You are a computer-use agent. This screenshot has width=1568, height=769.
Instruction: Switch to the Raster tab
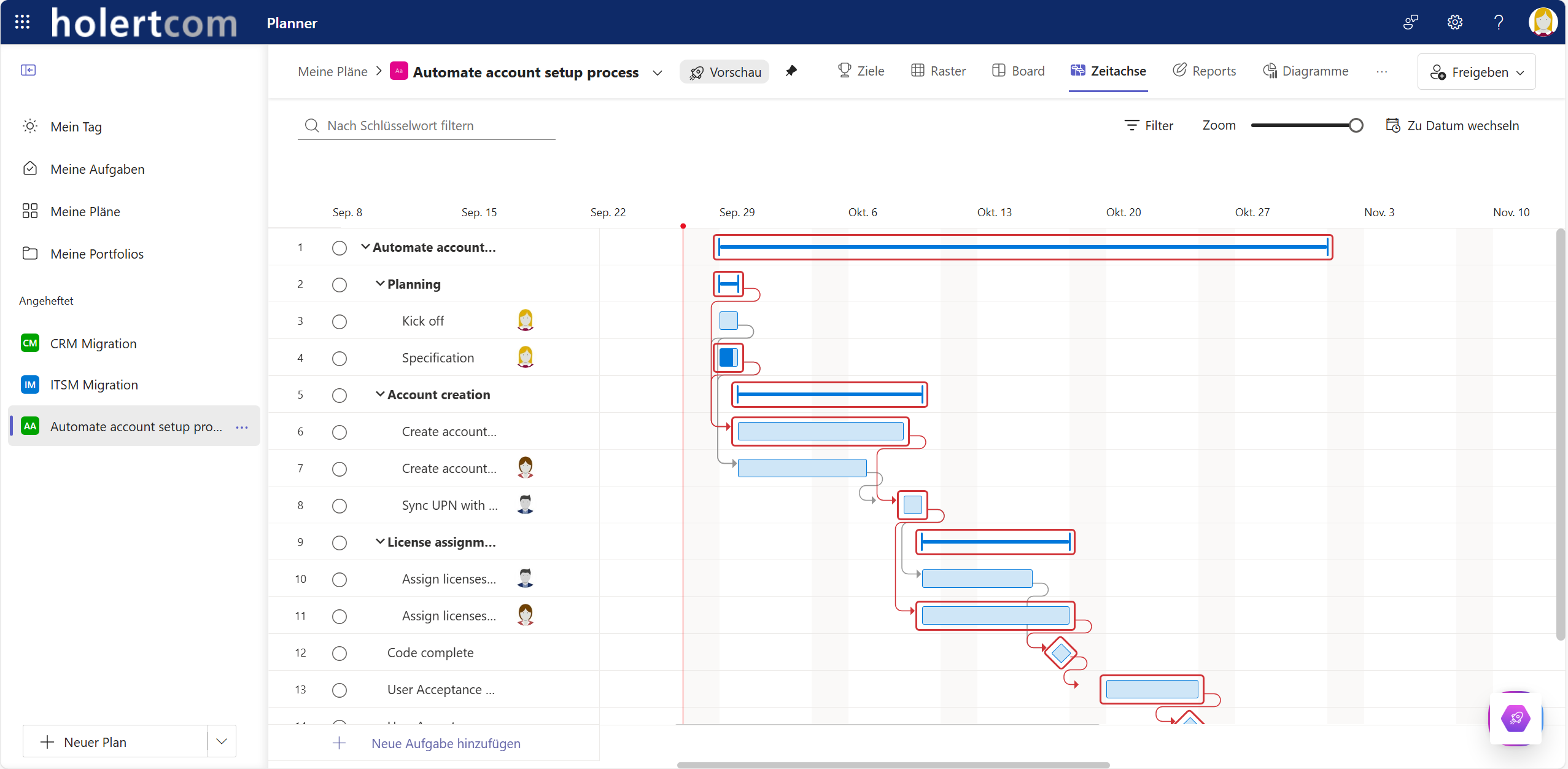click(x=938, y=71)
